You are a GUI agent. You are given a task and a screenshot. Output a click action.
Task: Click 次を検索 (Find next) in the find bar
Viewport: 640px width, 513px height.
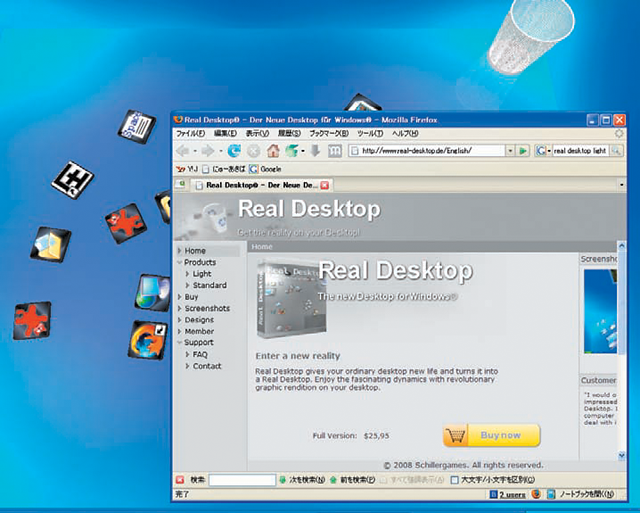pyautogui.click(x=302, y=480)
